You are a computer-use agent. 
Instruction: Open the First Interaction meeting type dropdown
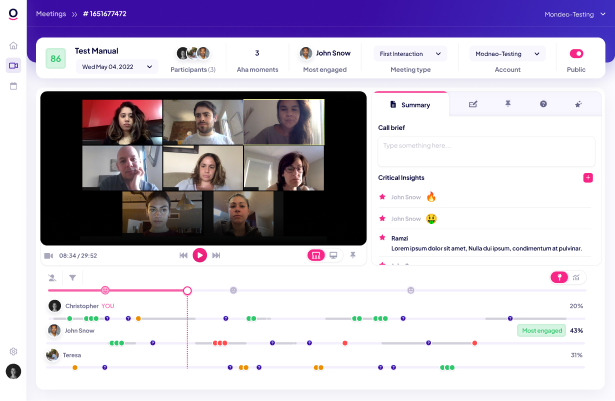coord(410,54)
